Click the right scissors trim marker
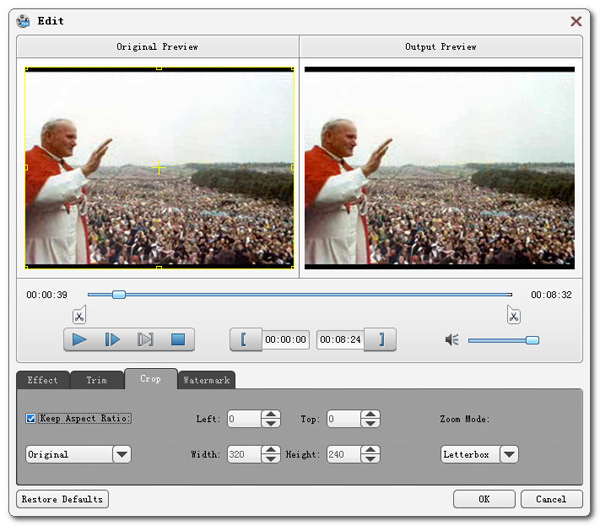600x526 pixels. click(514, 315)
